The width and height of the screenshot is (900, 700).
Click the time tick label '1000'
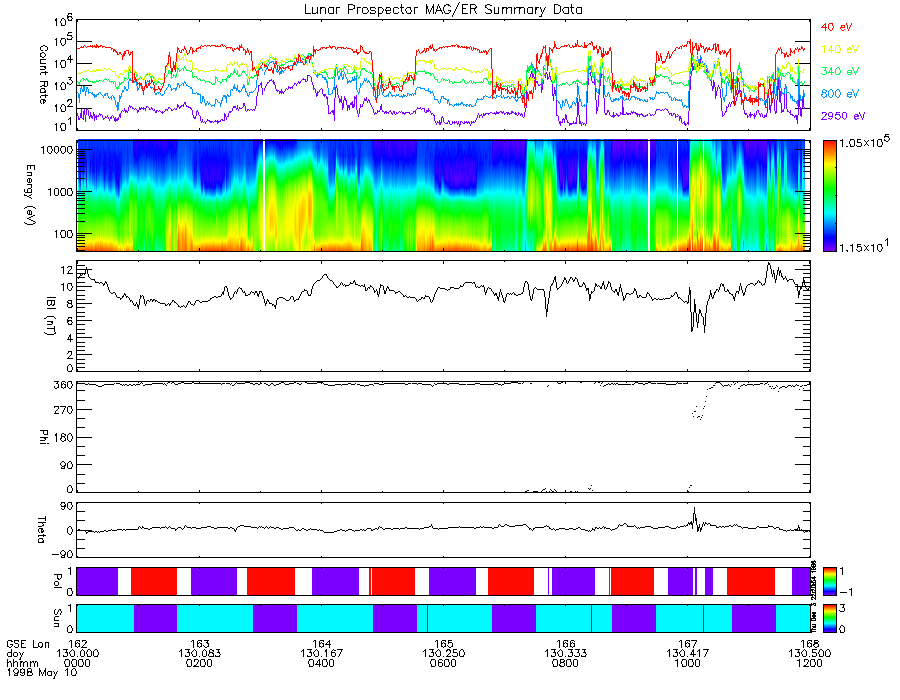click(688, 663)
